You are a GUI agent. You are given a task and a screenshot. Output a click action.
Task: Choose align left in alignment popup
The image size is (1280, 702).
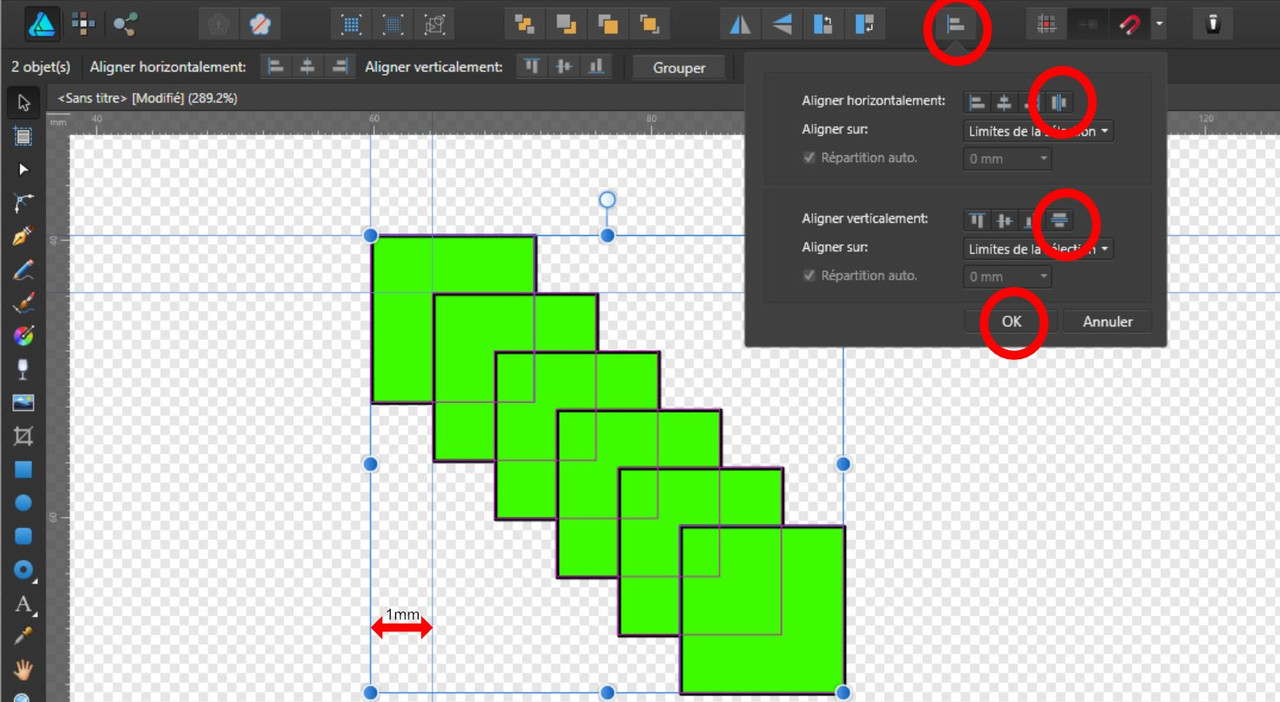point(977,102)
